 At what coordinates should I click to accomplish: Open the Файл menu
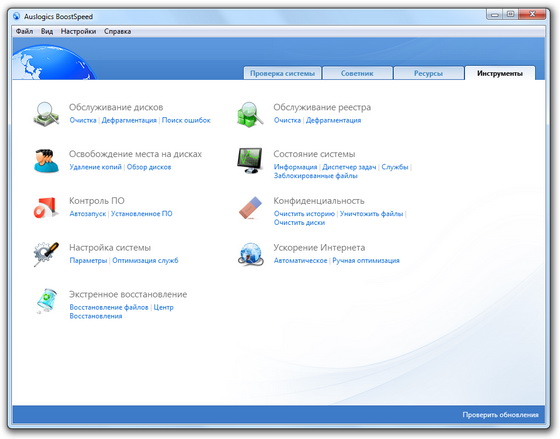24,31
